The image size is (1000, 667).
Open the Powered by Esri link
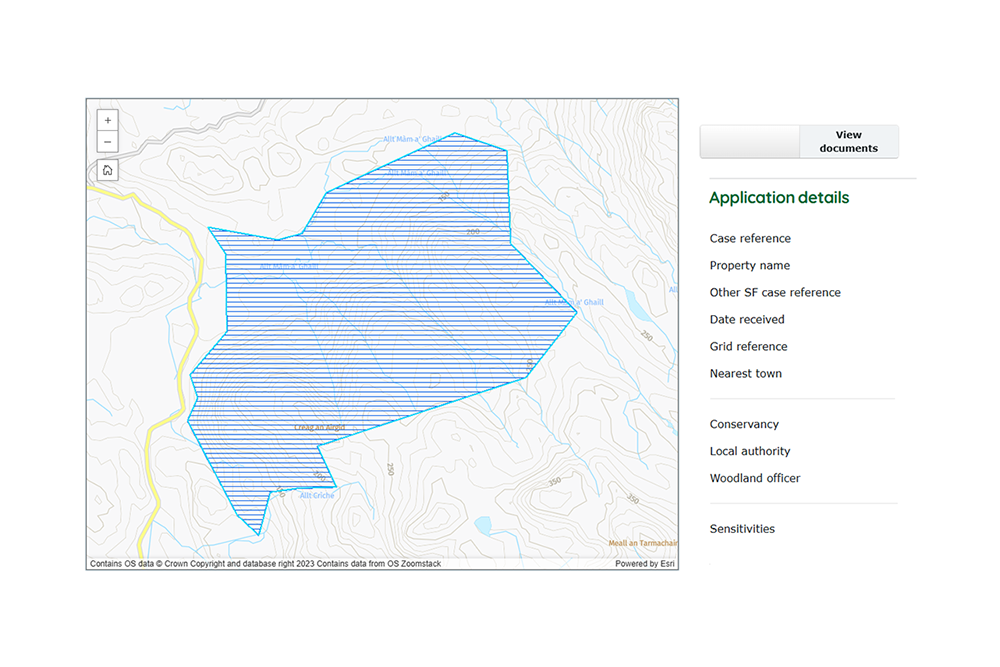644,564
